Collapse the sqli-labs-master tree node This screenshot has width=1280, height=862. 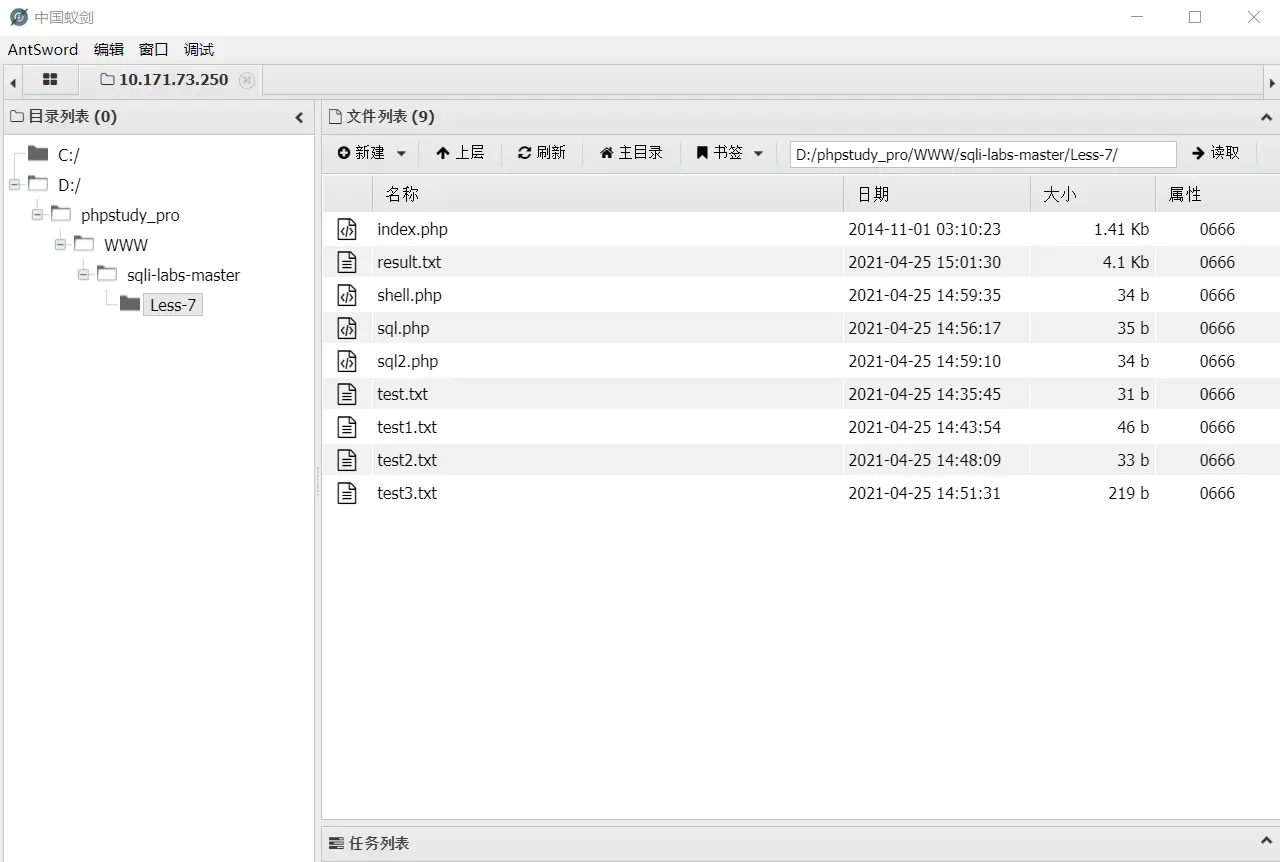(84, 275)
